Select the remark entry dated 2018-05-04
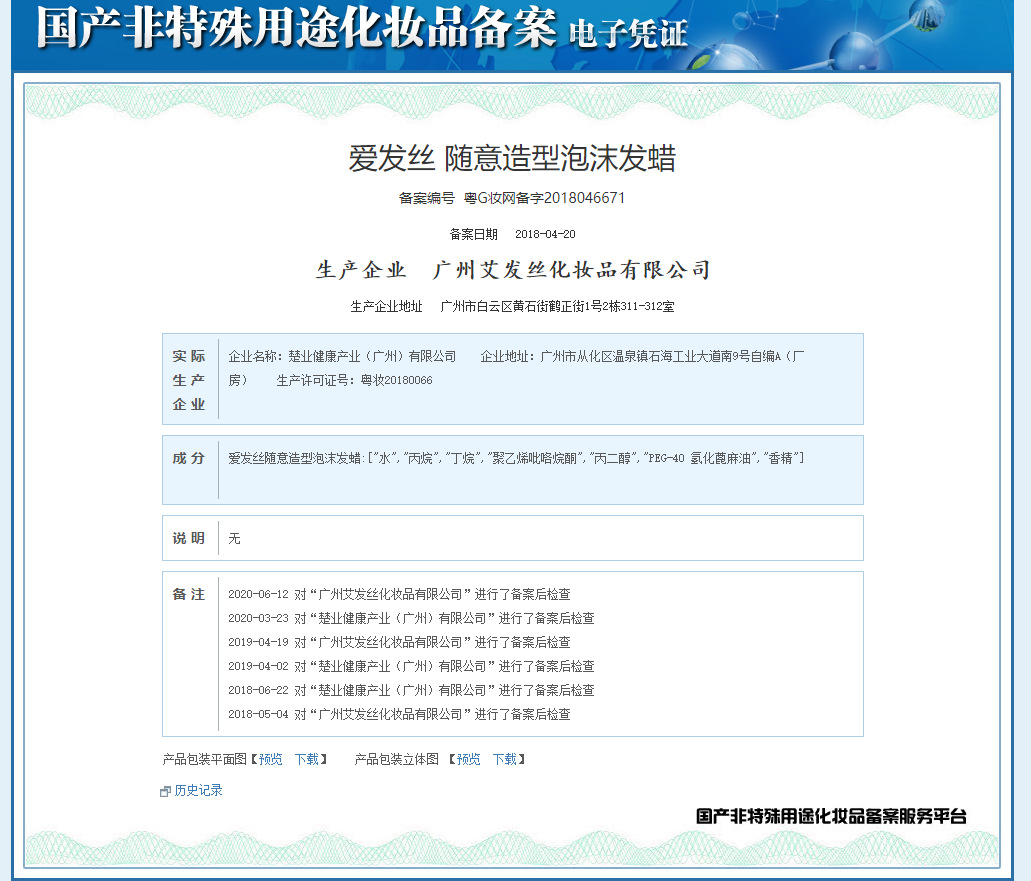 pos(399,714)
